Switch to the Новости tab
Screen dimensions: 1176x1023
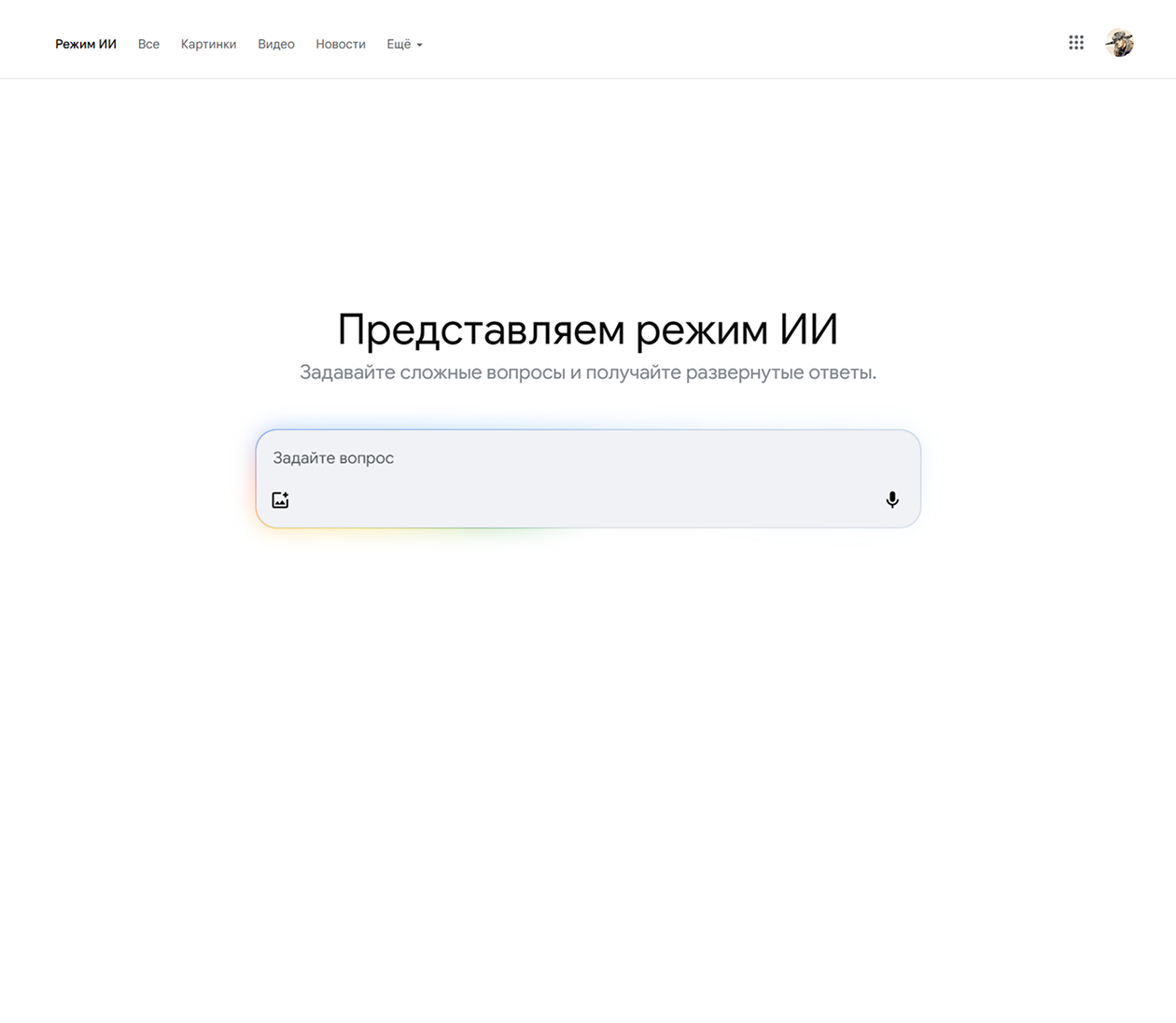[x=341, y=44]
